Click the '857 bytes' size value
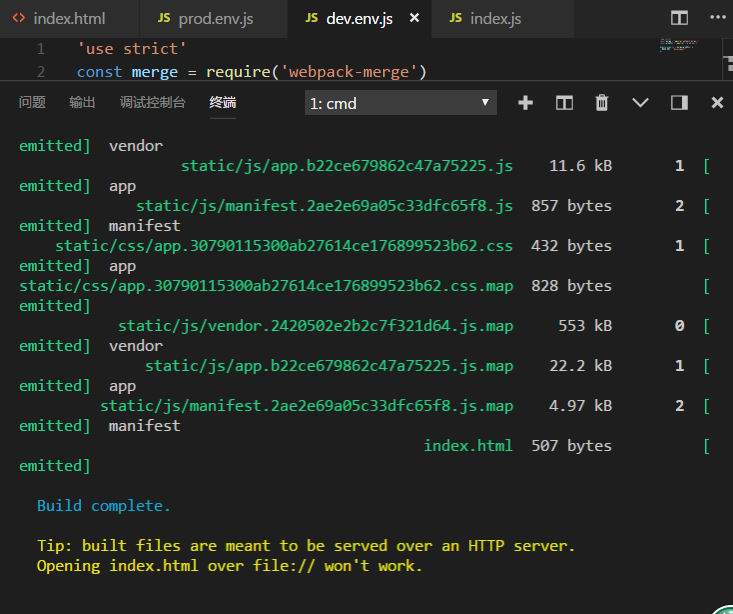The width and height of the screenshot is (733, 614). pyautogui.click(x=571, y=206)
